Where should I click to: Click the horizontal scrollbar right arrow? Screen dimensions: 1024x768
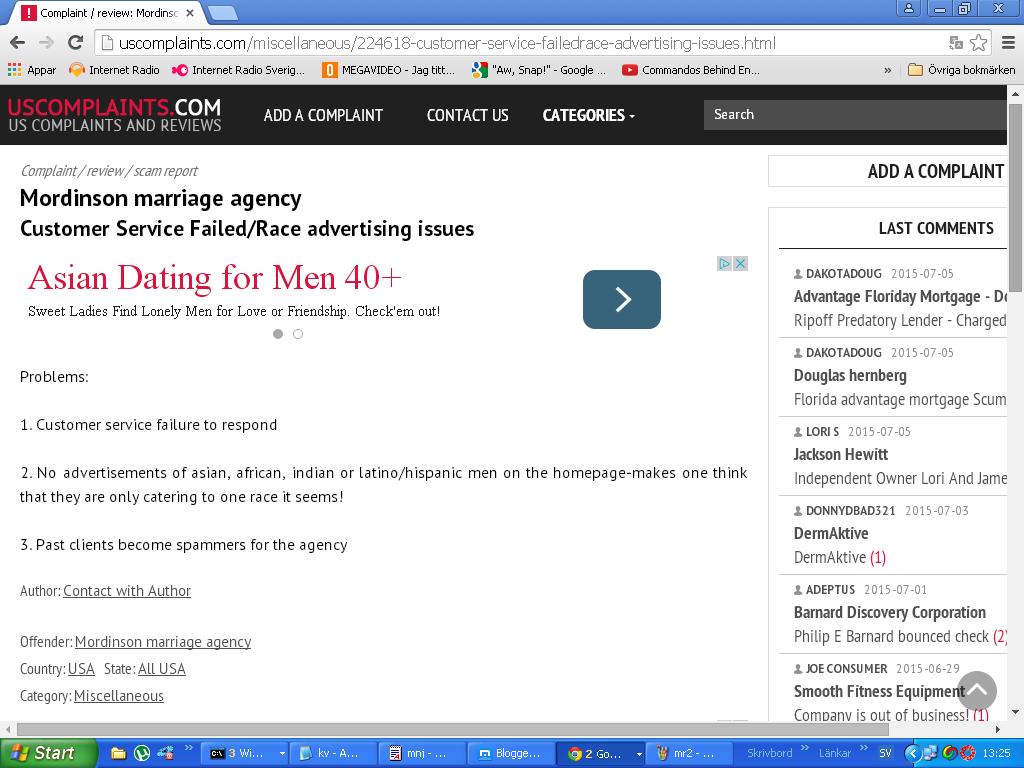998,729
